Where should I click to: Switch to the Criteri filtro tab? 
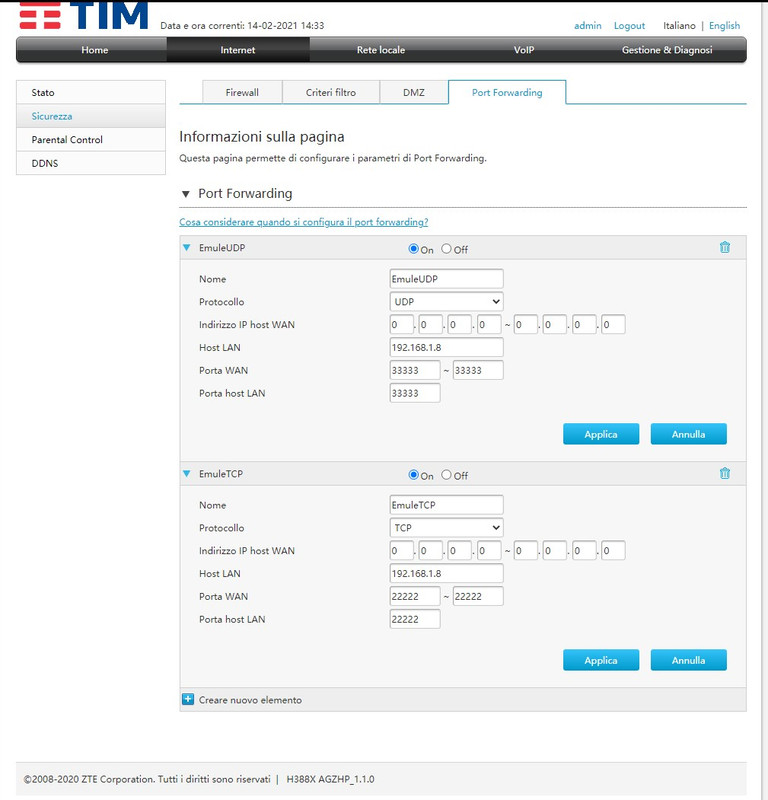331,92
